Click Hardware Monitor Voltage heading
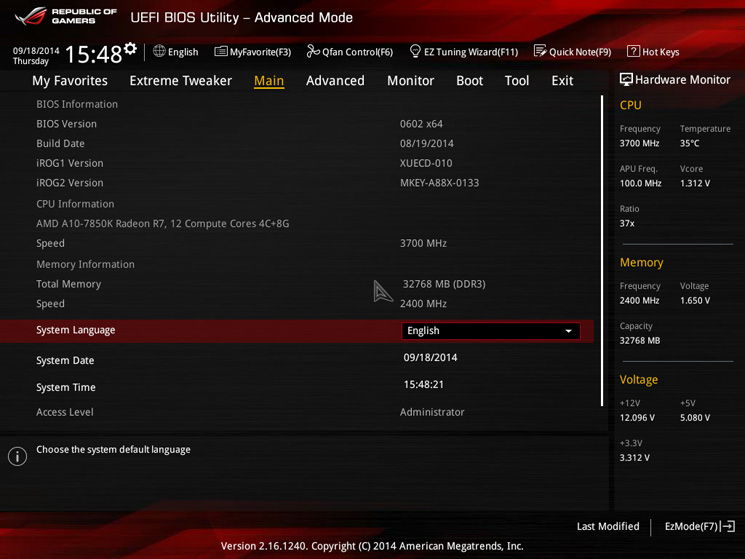The width and height of the screenshot is (745, 559). tap(639, 380)
